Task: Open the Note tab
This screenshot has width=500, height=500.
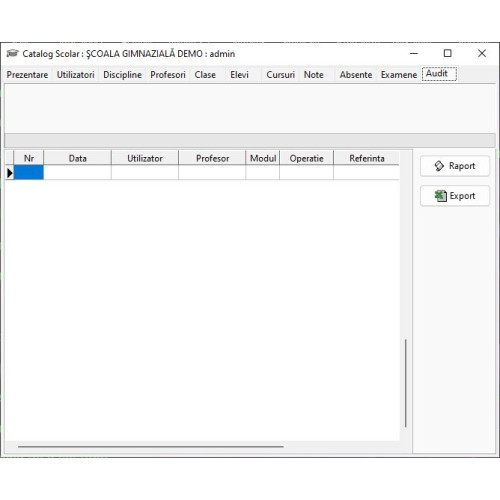Action: pos(313,75)
